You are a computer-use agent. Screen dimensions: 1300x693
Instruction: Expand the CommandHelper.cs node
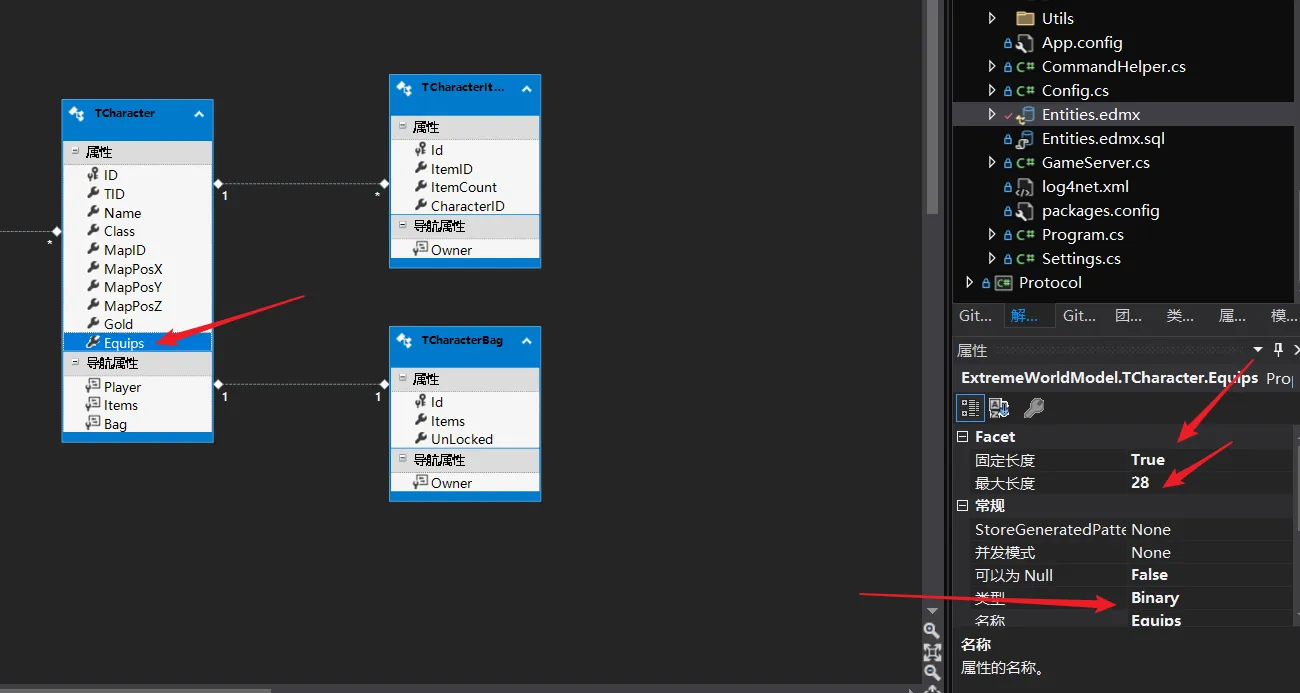992,67
